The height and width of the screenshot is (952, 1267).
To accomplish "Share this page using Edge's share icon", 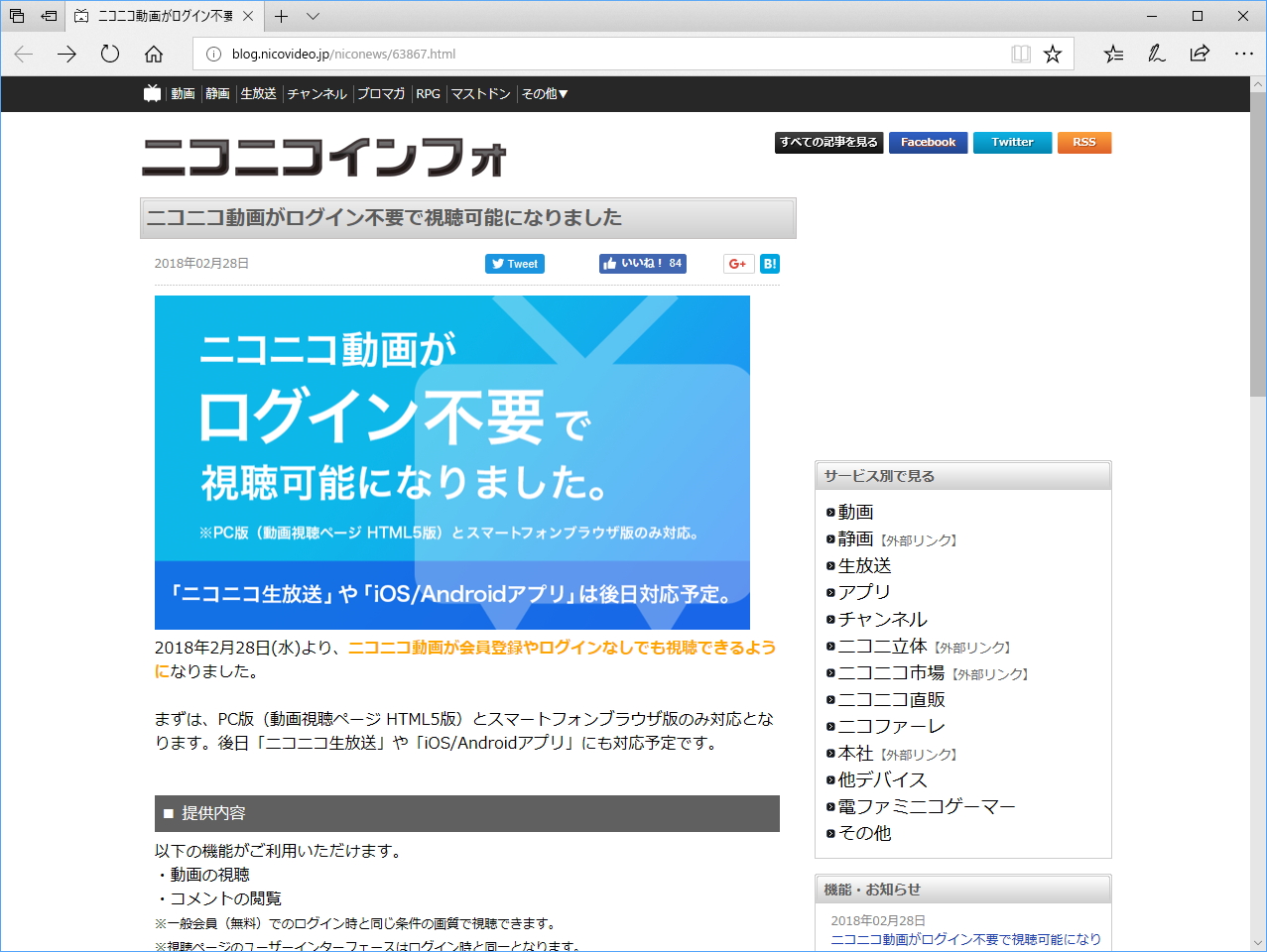I will pos(1200,55).
